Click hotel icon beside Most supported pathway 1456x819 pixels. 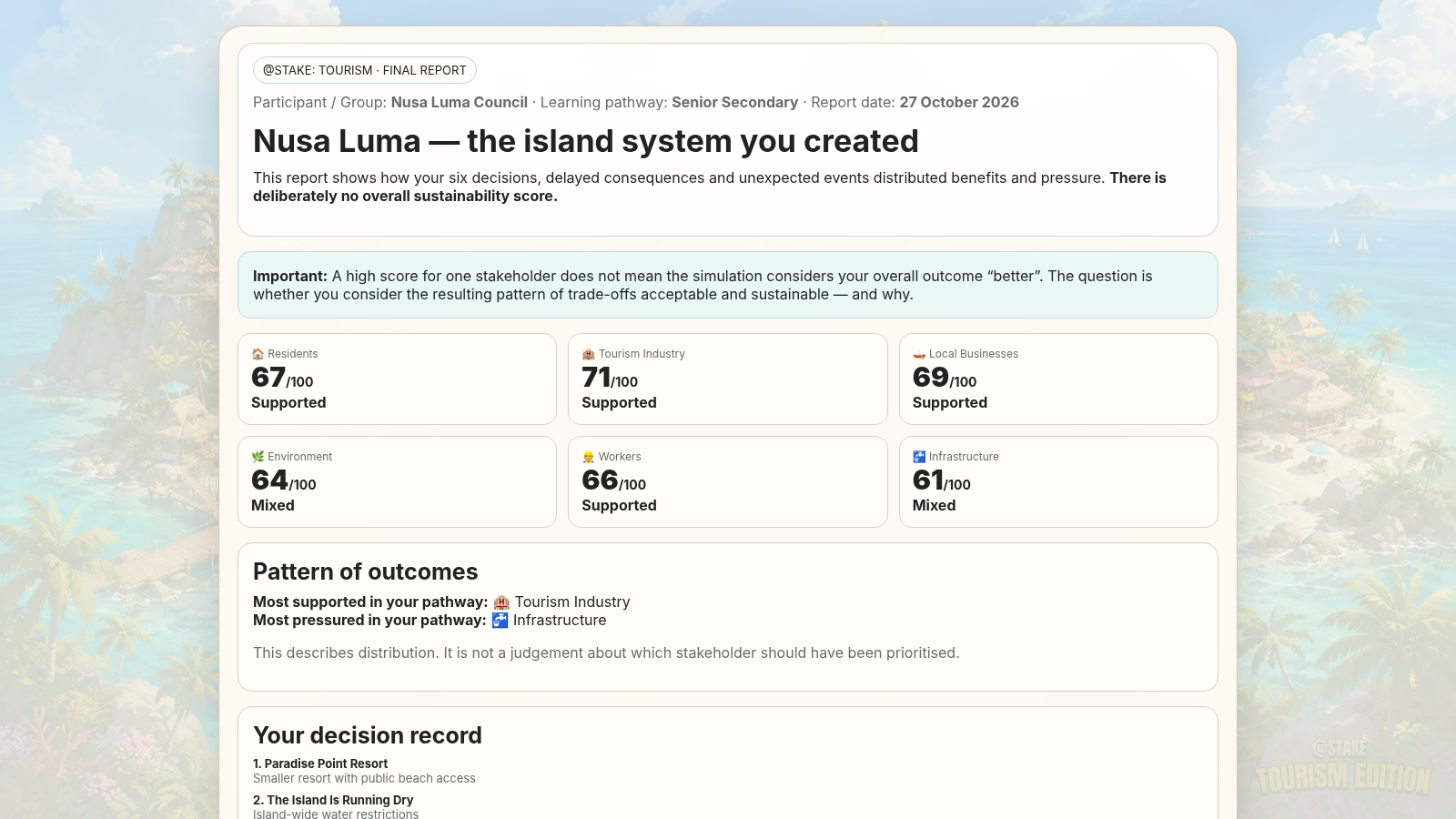pyautogui.click(x=501, y=602)
